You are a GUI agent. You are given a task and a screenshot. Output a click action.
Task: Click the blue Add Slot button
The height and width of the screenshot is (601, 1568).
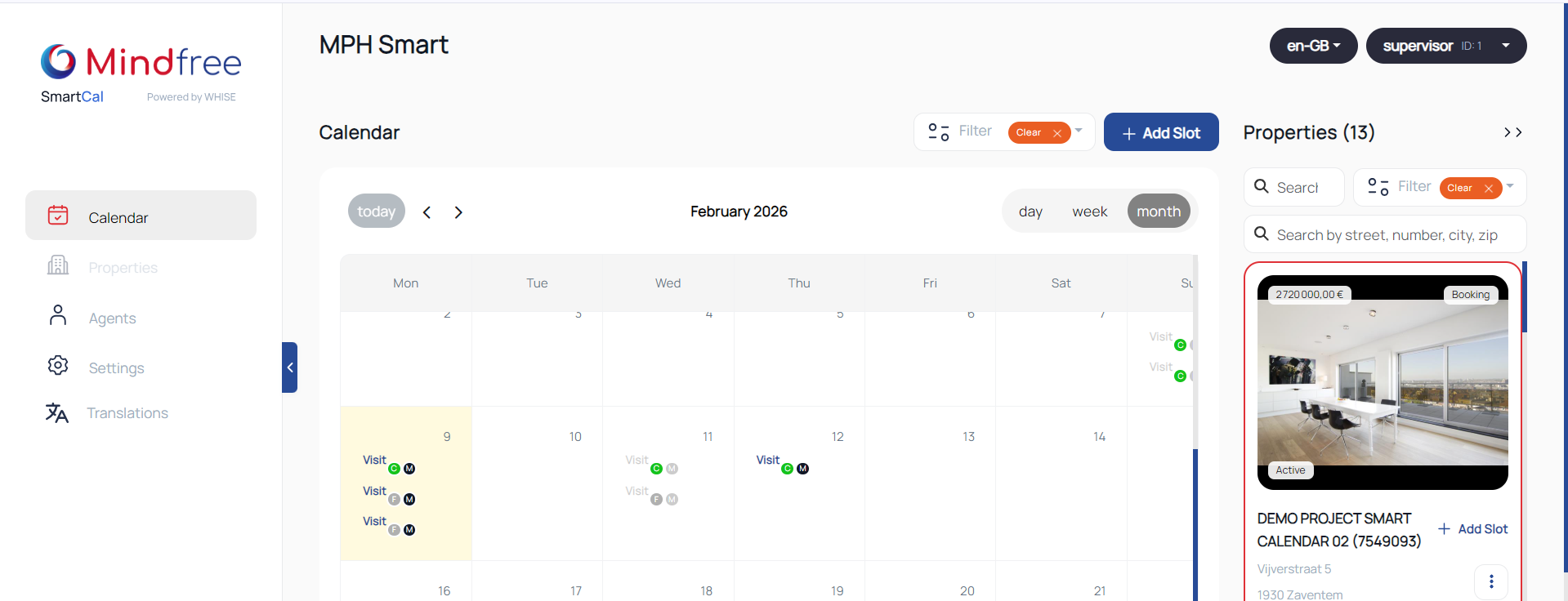(x=1161, y=132)
